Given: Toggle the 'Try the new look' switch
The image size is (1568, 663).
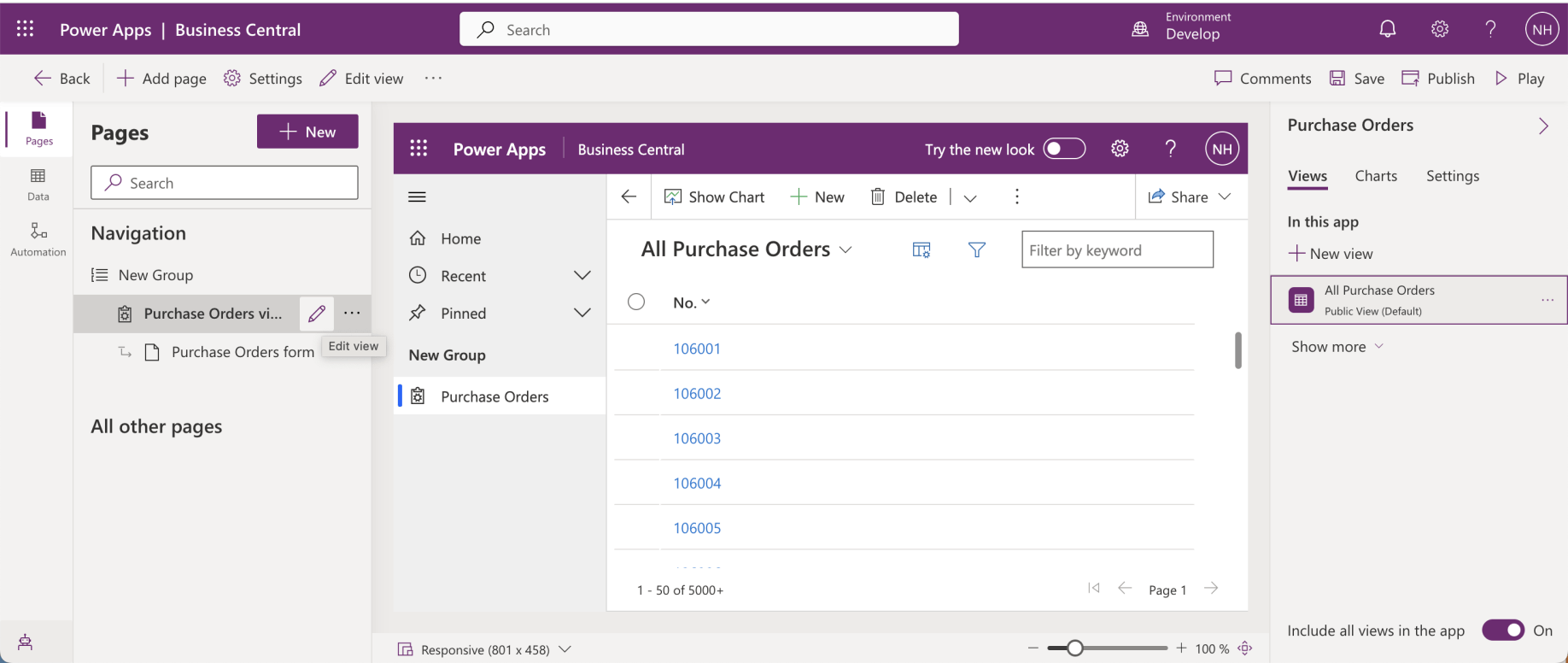Looking at the screenshot, I should click(1064, 150).
